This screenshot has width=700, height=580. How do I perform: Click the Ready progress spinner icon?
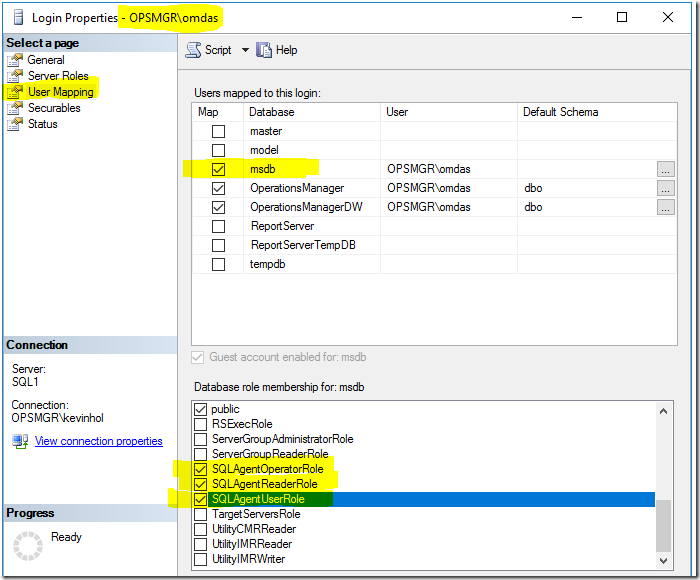[28, 546]
